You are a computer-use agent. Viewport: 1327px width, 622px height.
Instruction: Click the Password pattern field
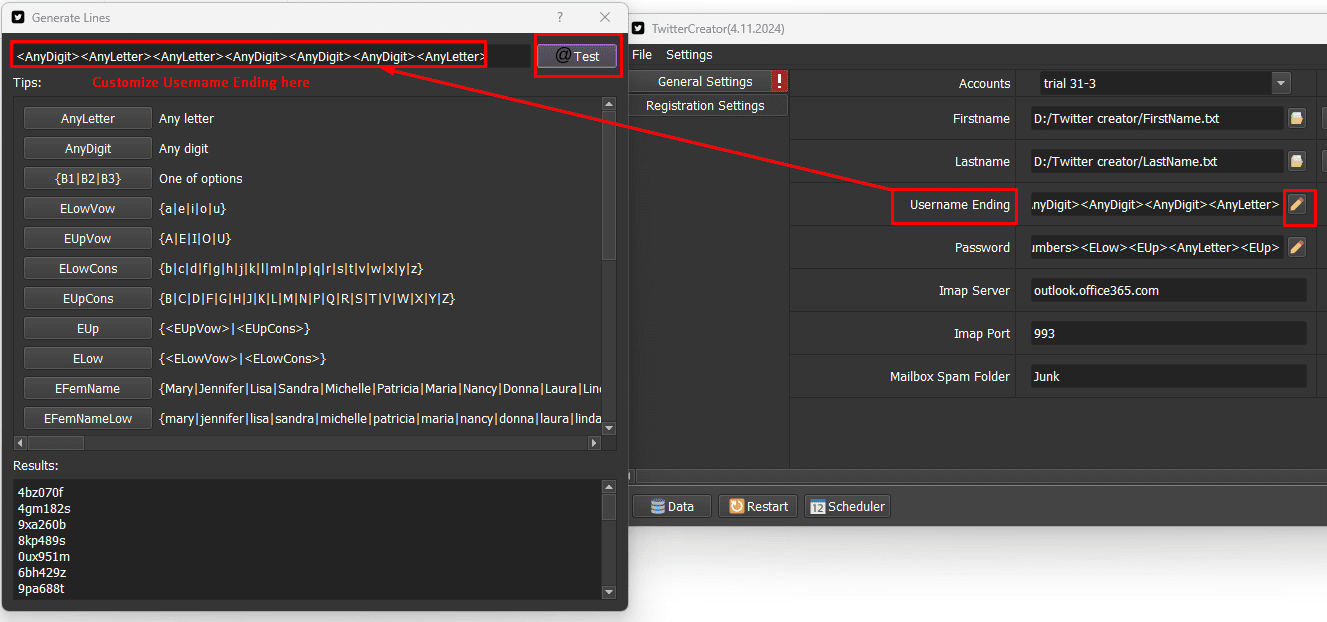pyautogui.click(x=1157, y=247)
